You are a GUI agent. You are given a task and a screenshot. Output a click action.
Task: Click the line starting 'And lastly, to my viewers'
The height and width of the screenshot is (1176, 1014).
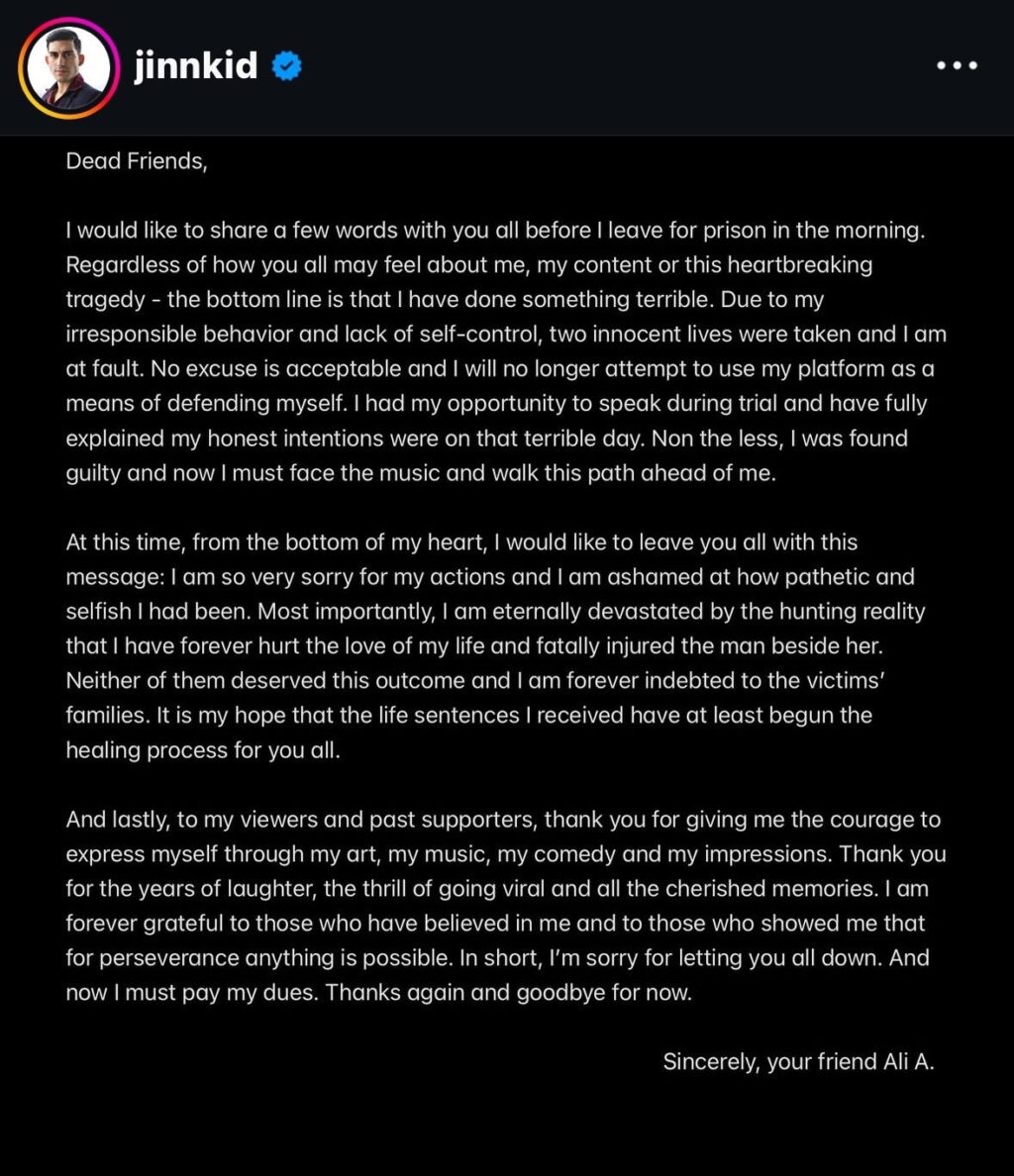point(503,820)
